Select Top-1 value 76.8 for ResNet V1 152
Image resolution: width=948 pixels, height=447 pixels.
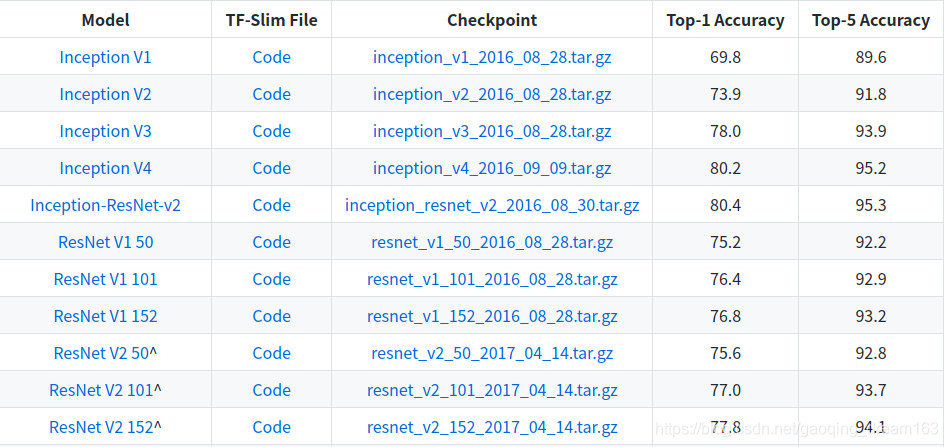(x=726, y=316)
